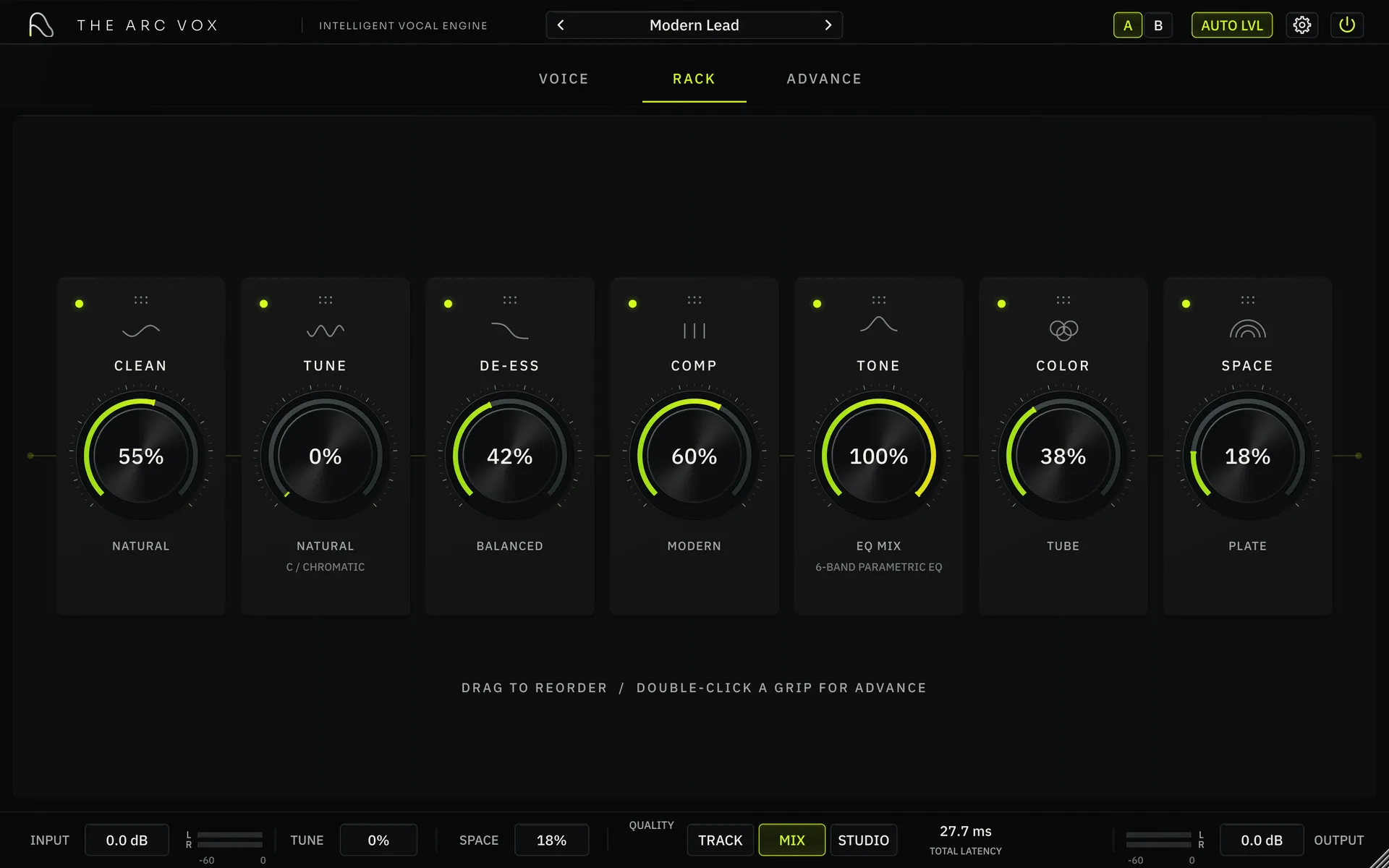Open the settings gear
This screenshot has height=868, width=1389.
point(1301,25)
